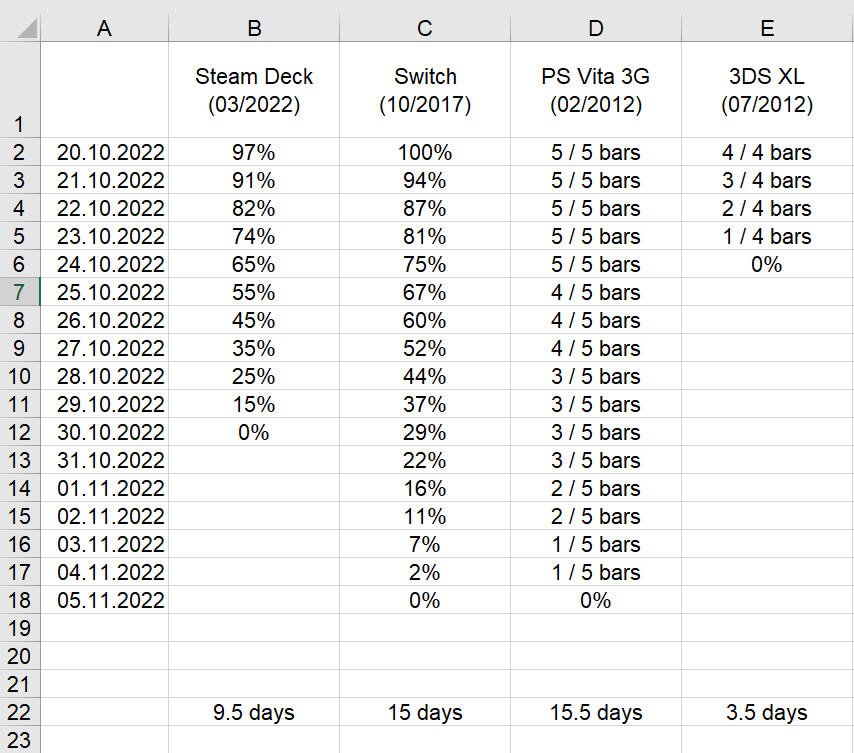Click the Steam Deck 15% cell

pyautogui.click(x=254, y=404)
